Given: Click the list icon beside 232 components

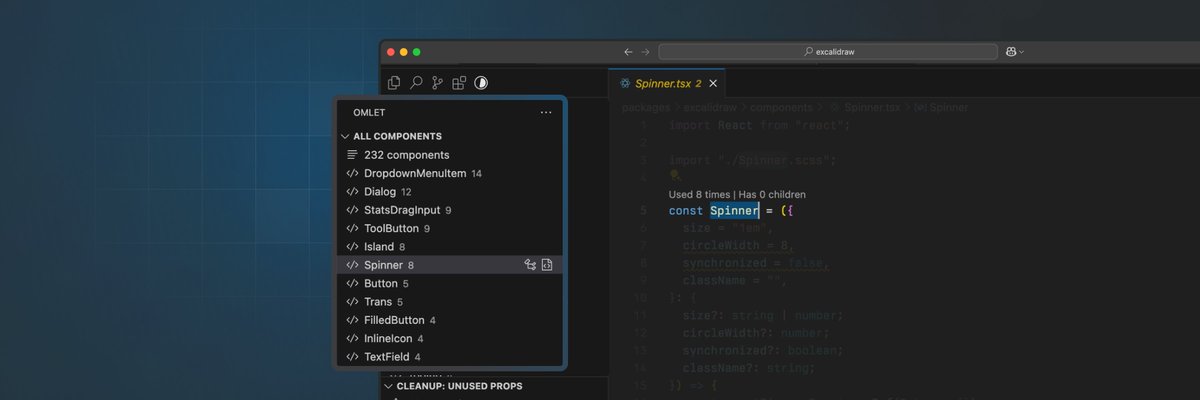Looking at the screenshot, I should pyautogui.click(x=352, y=155).
